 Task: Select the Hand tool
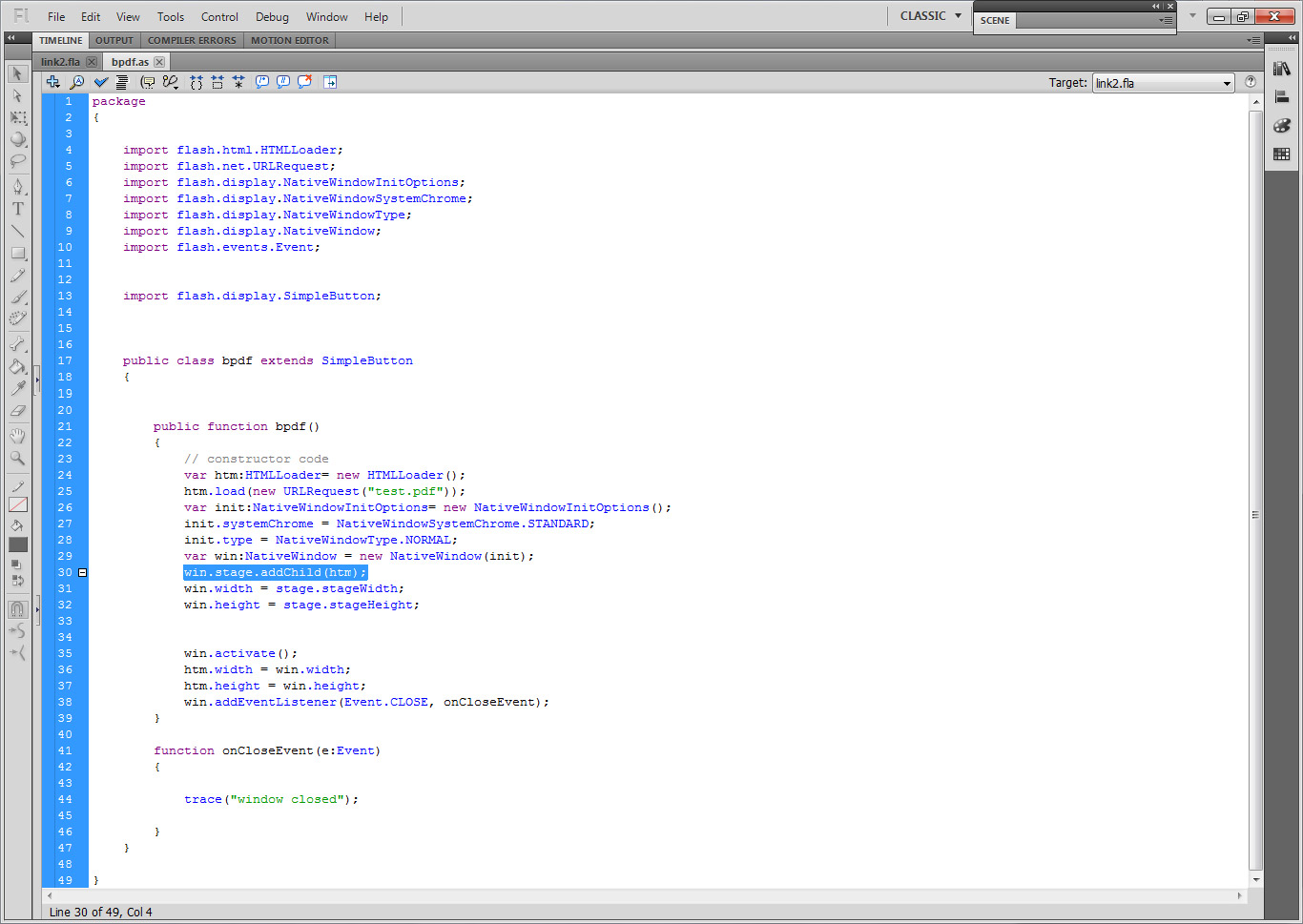(x=17, y=436)
